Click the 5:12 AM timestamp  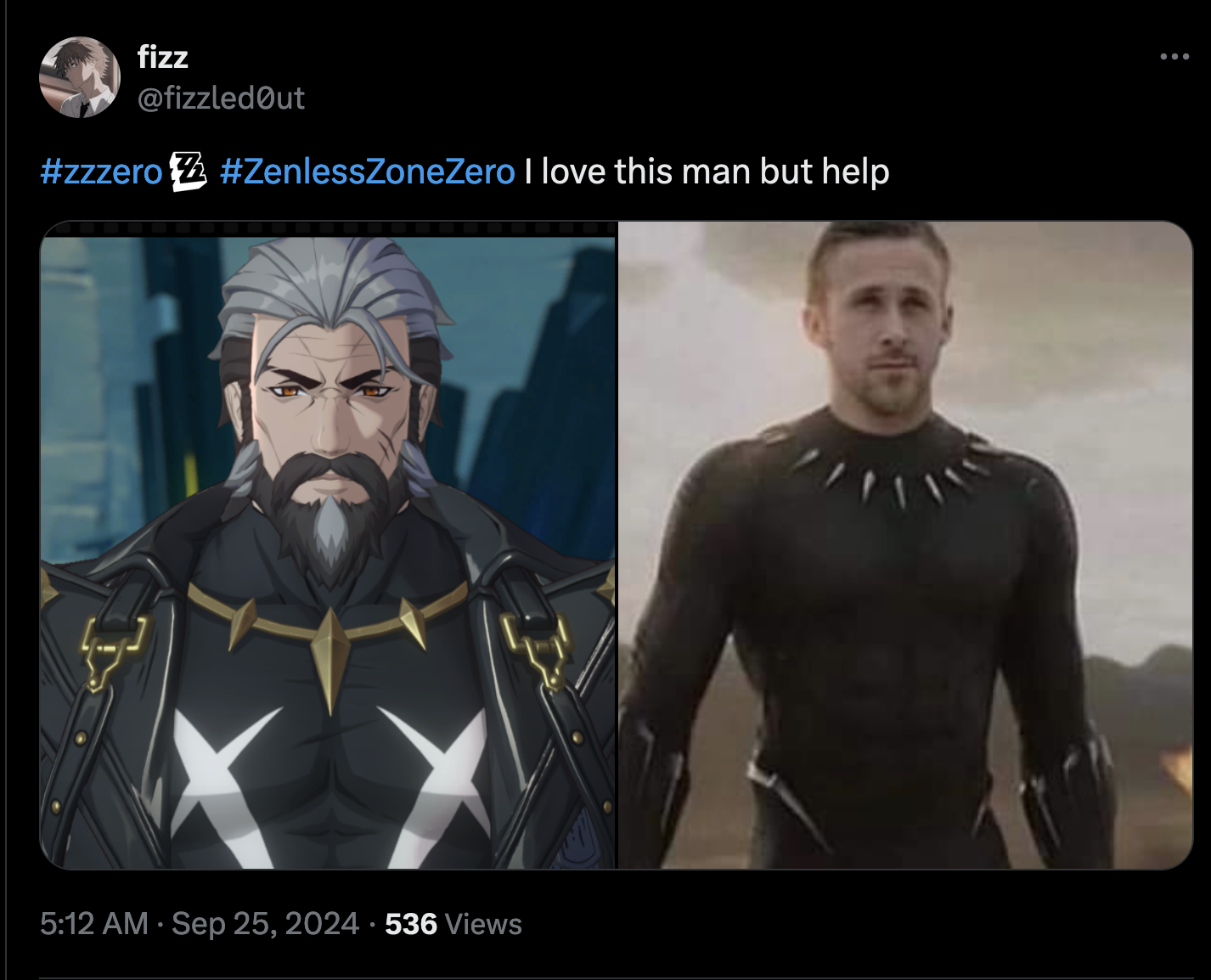point(93,924)
